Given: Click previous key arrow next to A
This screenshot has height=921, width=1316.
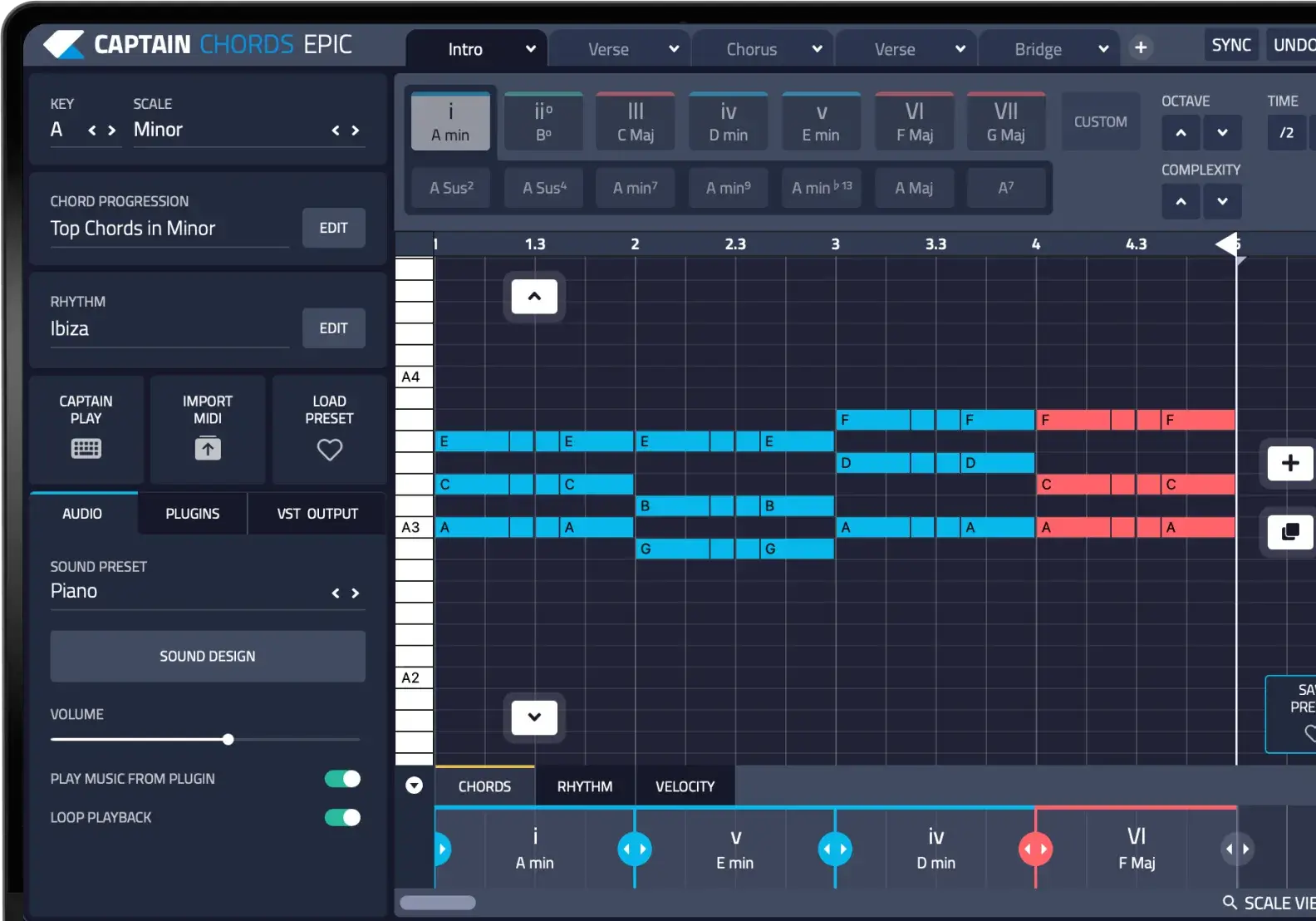Looking at the screenshot, I should click(92, 131).
